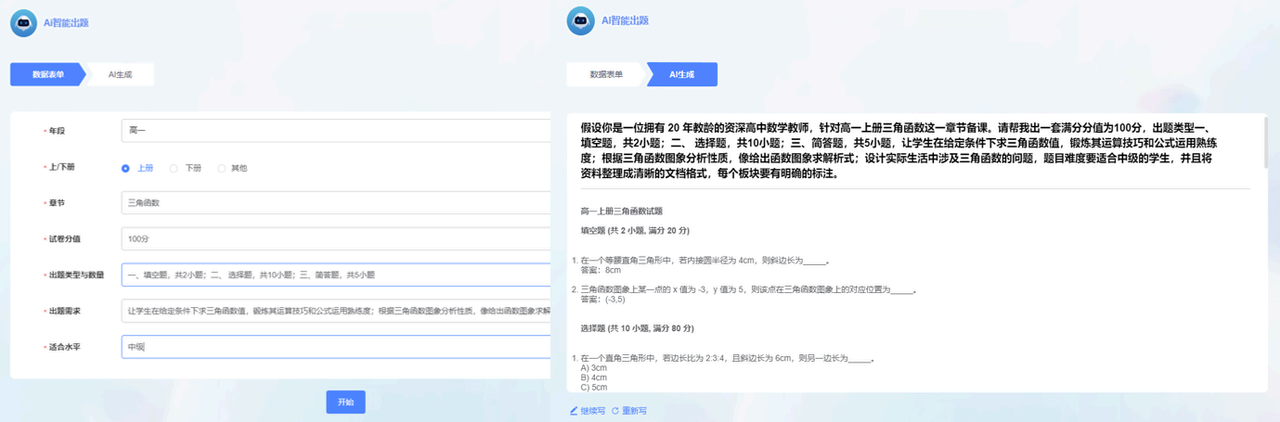The image size is (1280, 422).
Task: Click the robot logo icon in right screen header
Action: pyautogui.click(x=581, y=20)
